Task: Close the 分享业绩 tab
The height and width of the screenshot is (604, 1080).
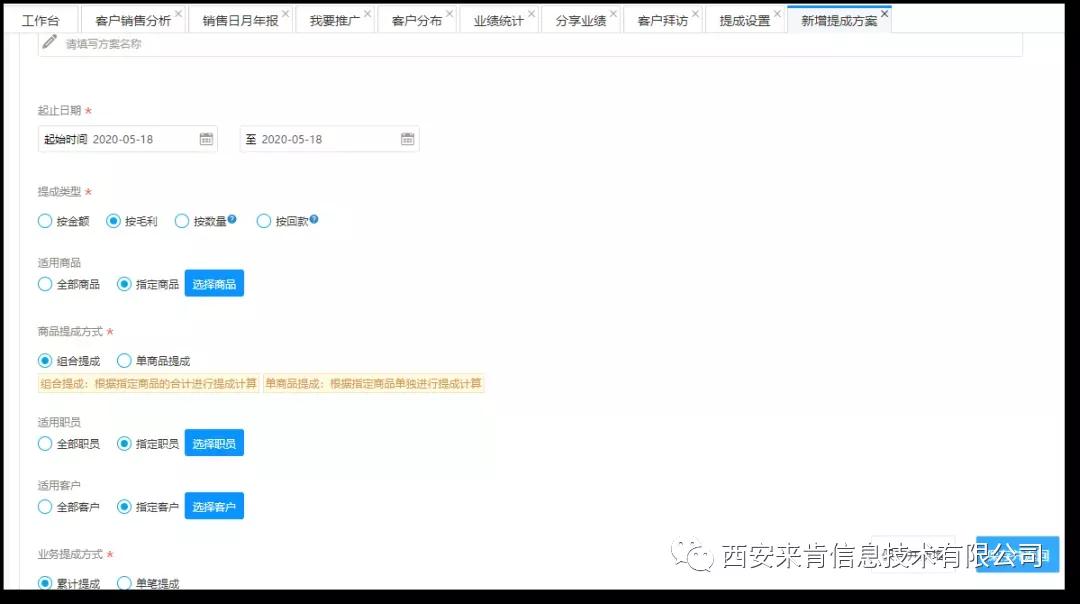Action: click(614, 13)
